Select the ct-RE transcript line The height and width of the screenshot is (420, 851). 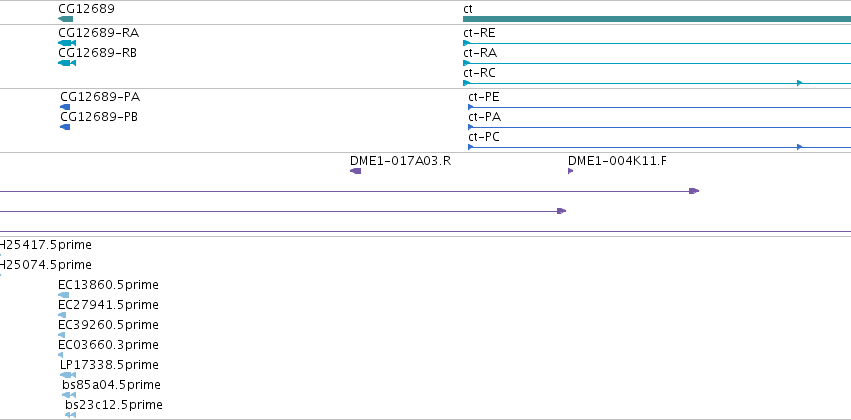click(657, 43)
